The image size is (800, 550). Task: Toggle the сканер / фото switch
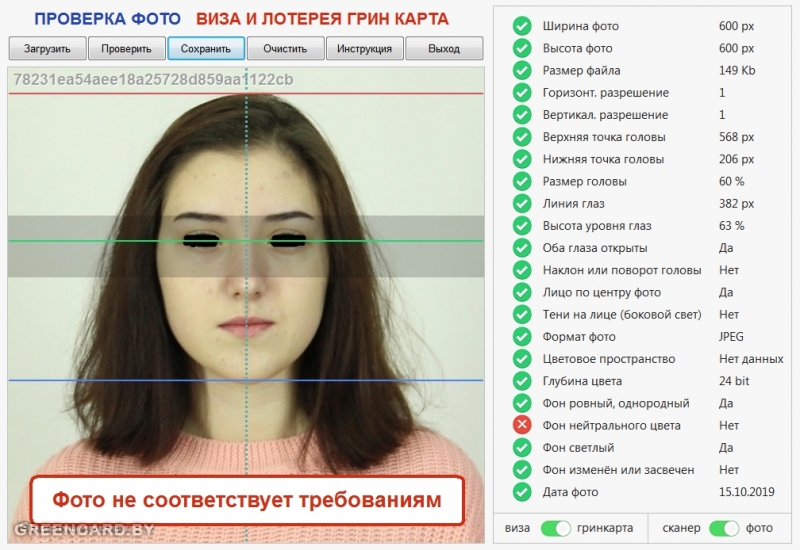(x=723, y=528)
